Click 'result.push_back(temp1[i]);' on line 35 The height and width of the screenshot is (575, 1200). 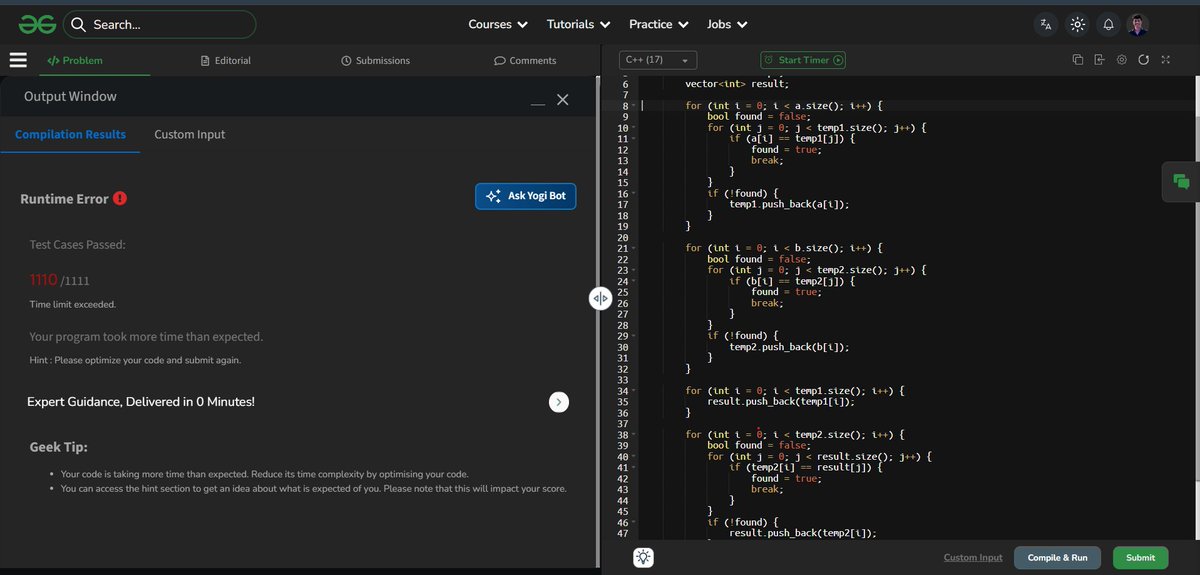[782, 402]
